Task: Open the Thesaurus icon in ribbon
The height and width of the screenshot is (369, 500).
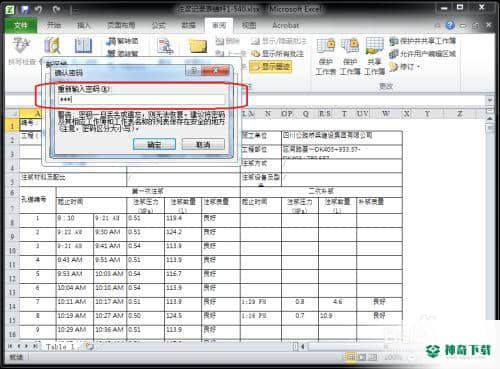Action: [83, 46]
